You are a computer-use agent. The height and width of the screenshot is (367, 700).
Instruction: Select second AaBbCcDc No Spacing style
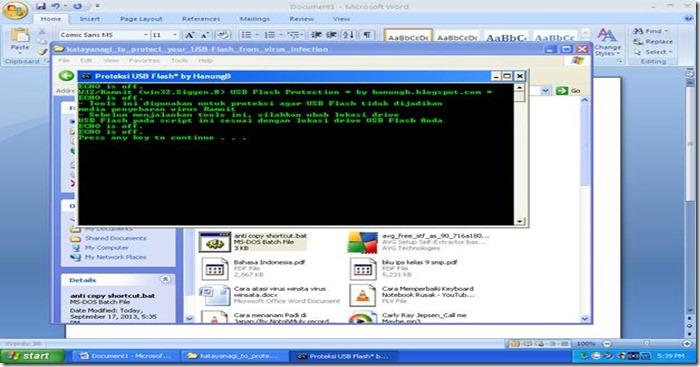pyautogui.click(x=457, y=37)
